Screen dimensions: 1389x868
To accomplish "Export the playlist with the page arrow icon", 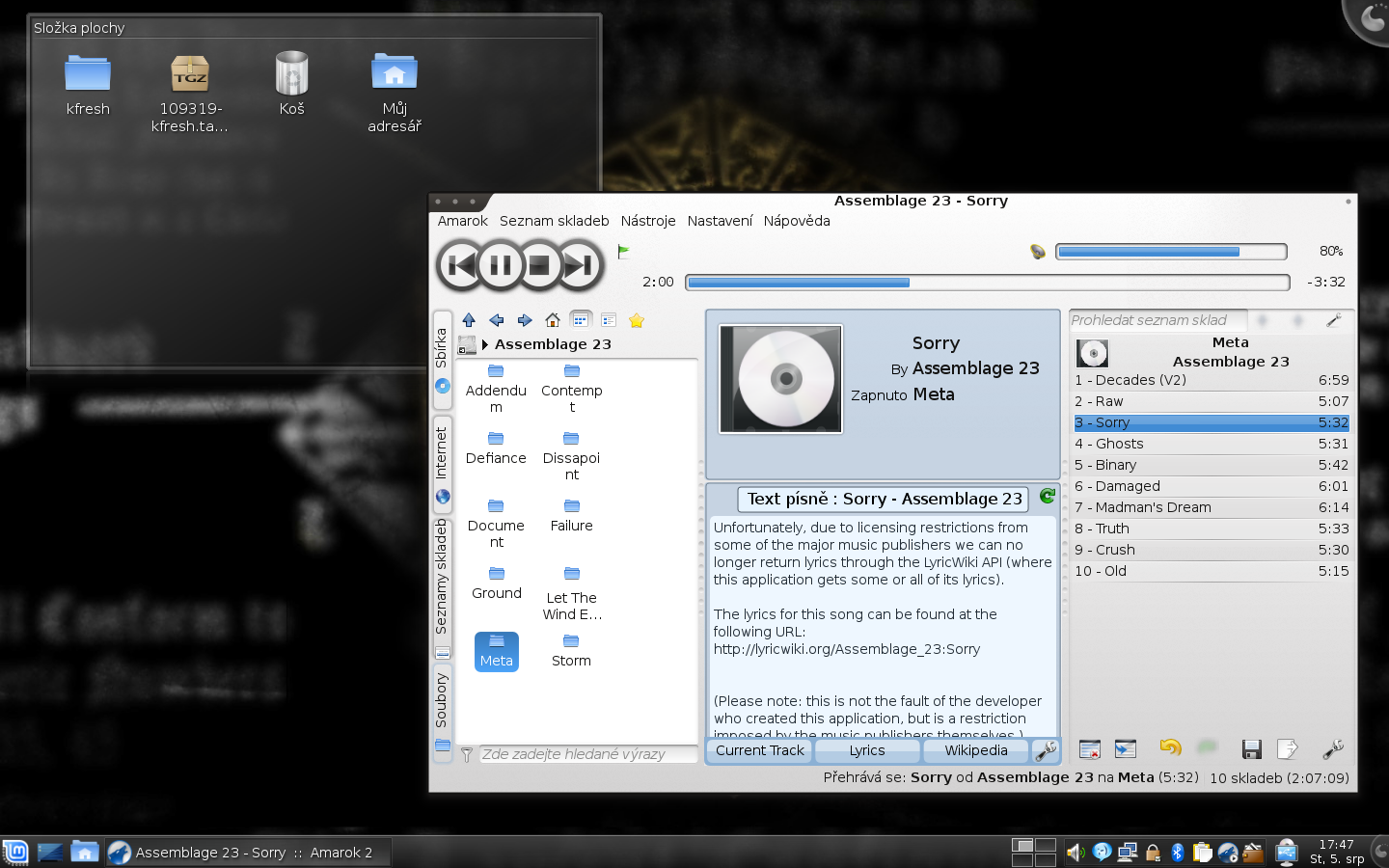I will (x=1288, y=748).
